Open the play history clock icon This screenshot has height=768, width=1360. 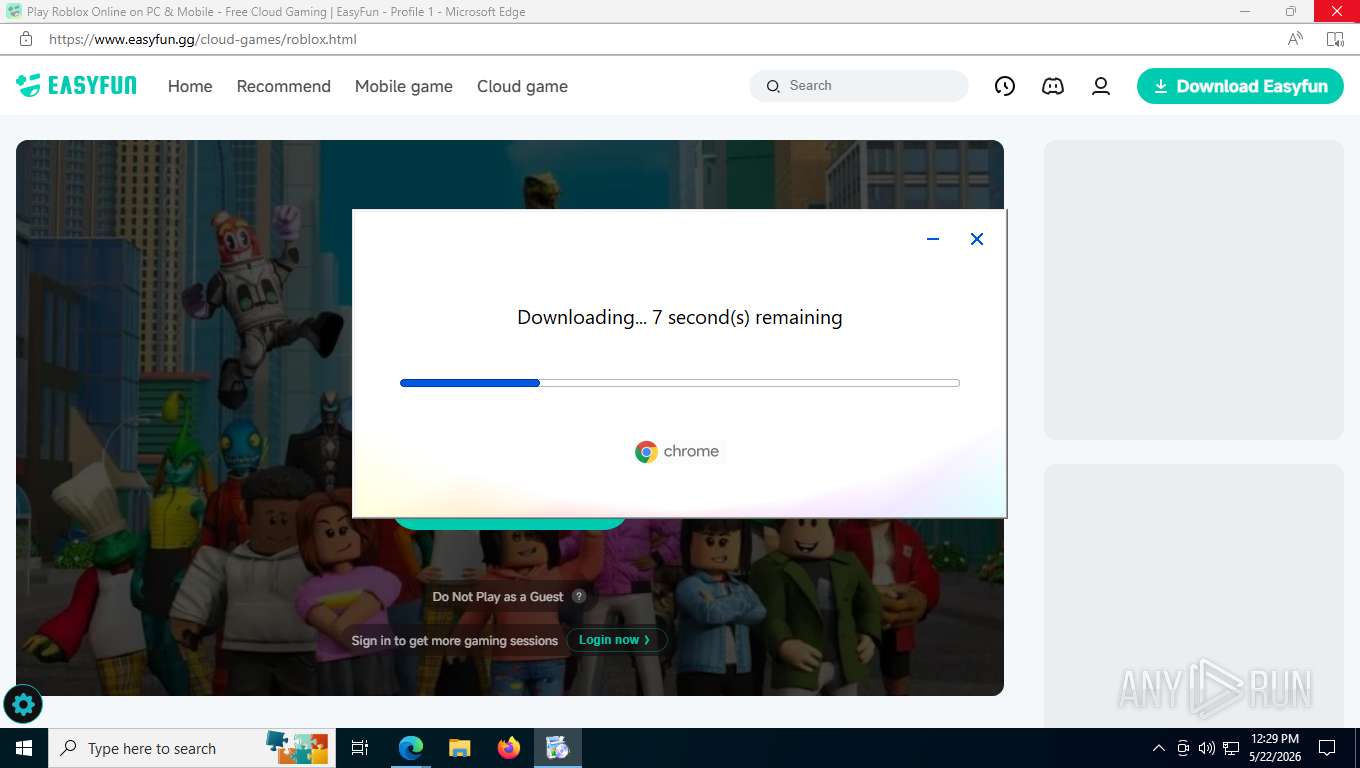(x=1005, y=86)
